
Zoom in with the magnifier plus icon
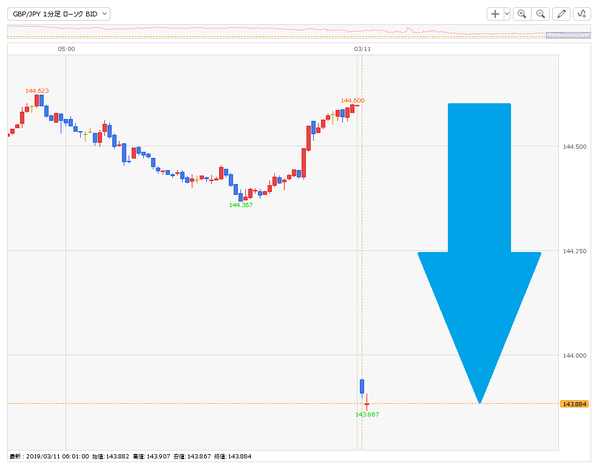tap(521, 14)
